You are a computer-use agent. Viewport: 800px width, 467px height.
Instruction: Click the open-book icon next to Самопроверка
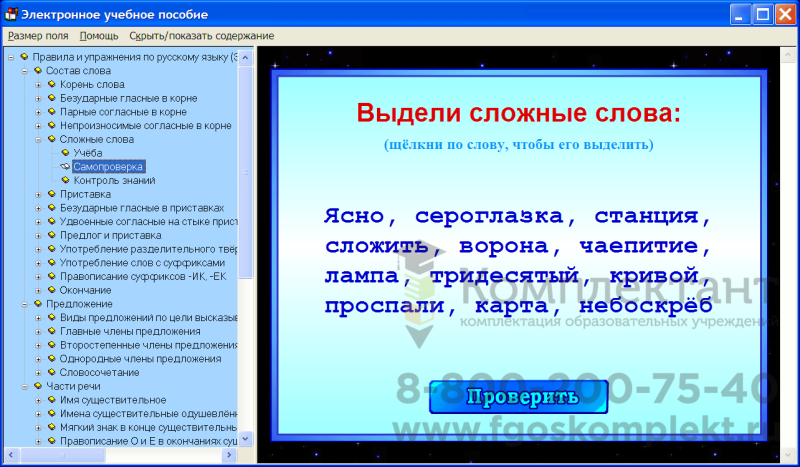pyautogui.click(x=65, y=166)
